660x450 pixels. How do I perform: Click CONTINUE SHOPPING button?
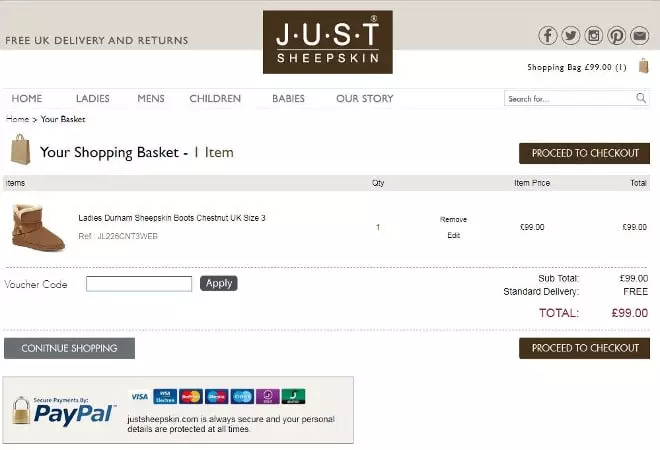pyautogui.click(x=69, y=348)
